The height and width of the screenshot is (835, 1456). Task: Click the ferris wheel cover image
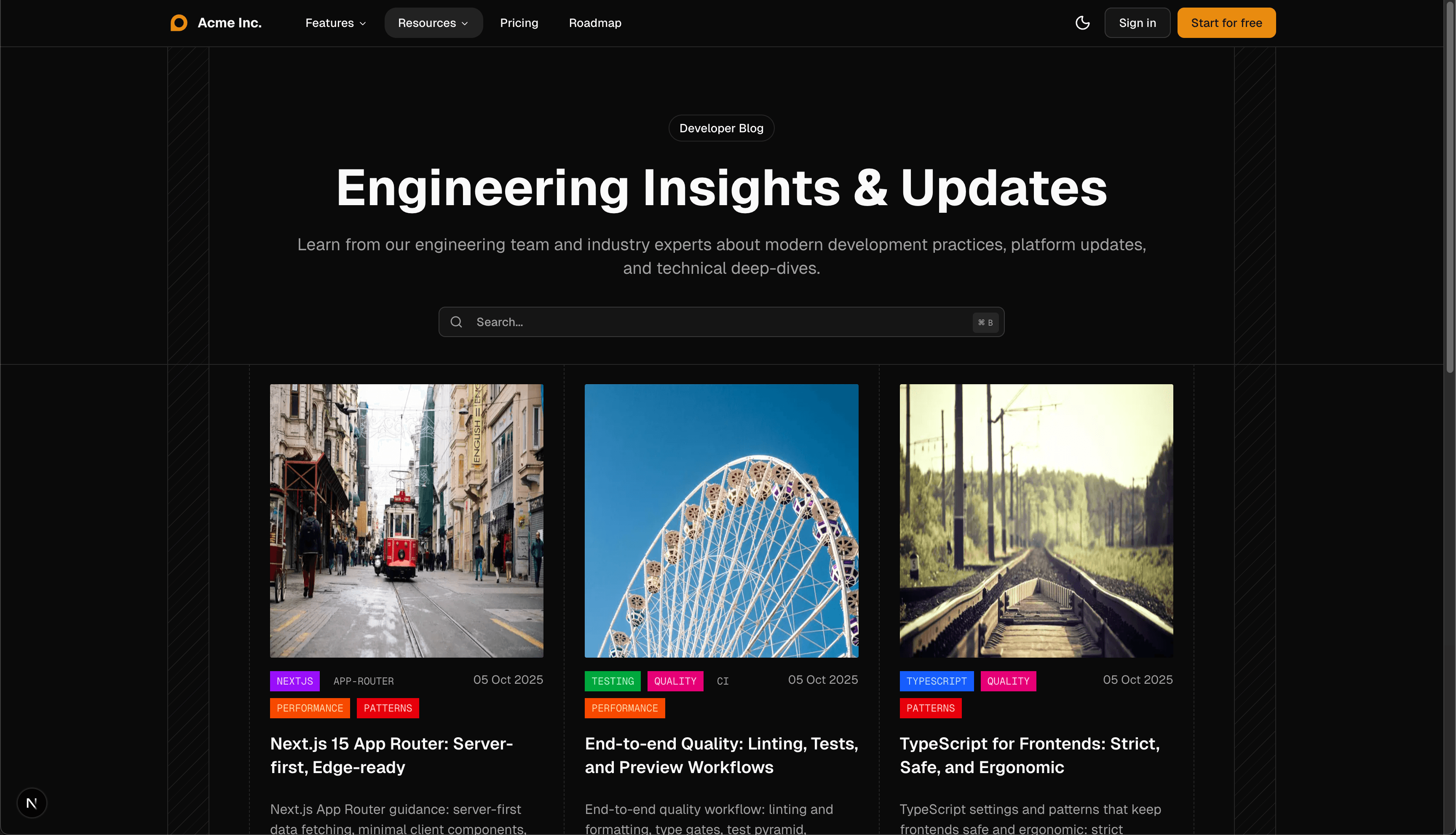tap(721, 520)
